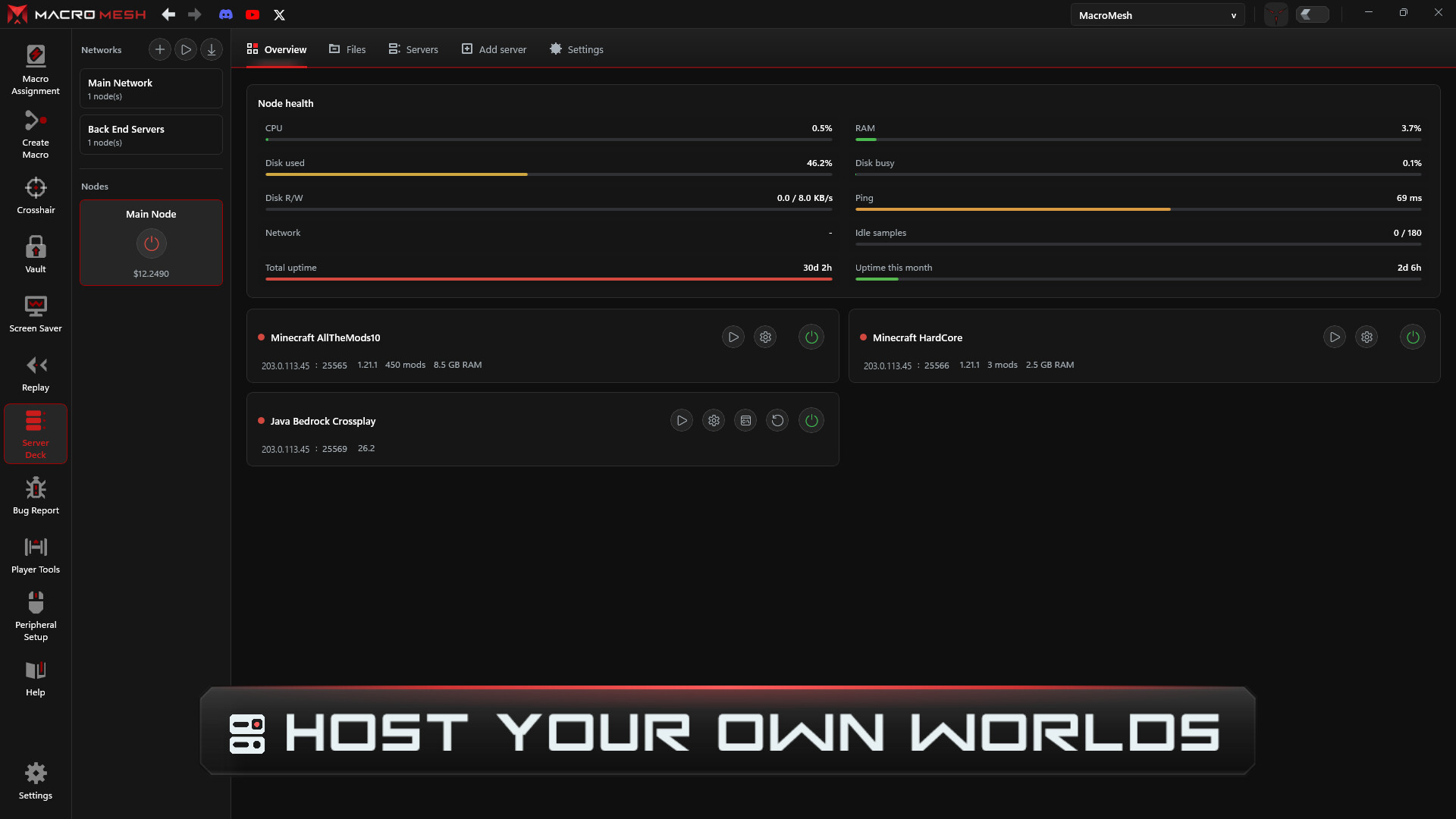1456x819 pixels.
Task: Select Server Deck in sidebar
Action: coord(36,434)
